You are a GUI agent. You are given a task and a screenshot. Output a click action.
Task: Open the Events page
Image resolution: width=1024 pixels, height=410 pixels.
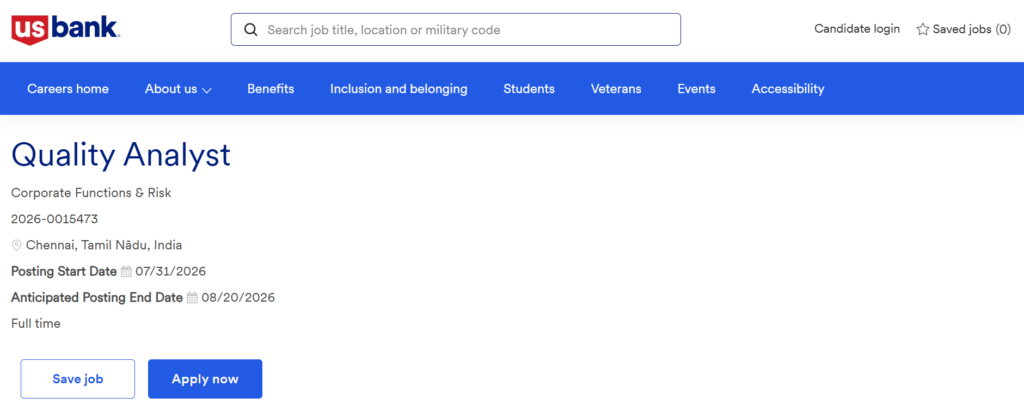click(696, 89)
